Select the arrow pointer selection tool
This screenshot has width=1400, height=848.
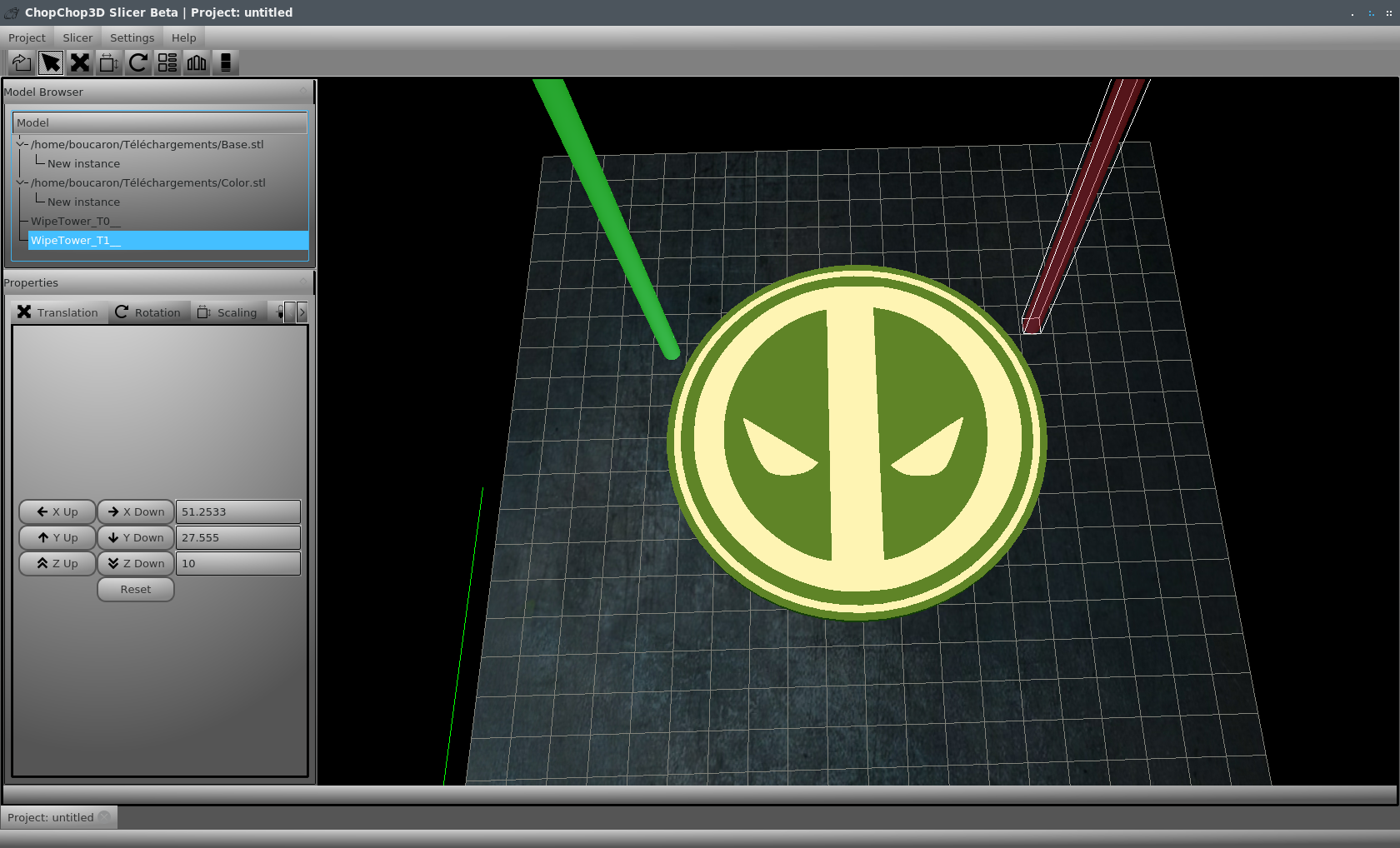(x=51, y=62)
